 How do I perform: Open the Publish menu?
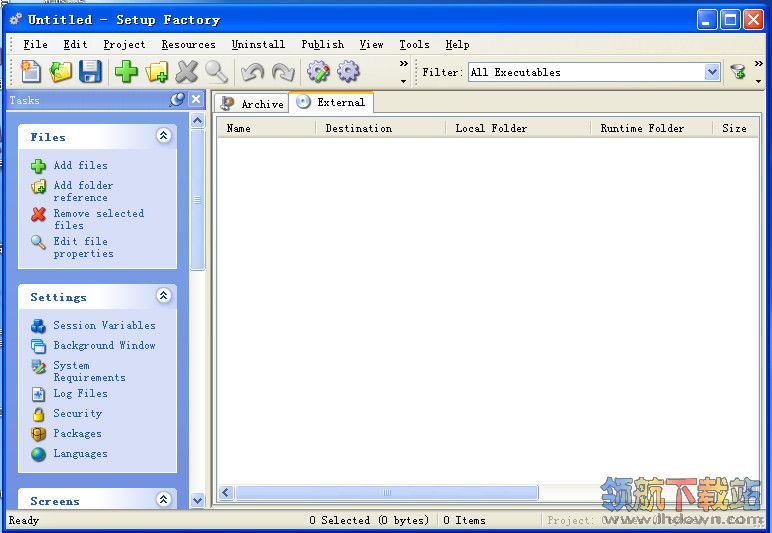[x=322, y=44]
